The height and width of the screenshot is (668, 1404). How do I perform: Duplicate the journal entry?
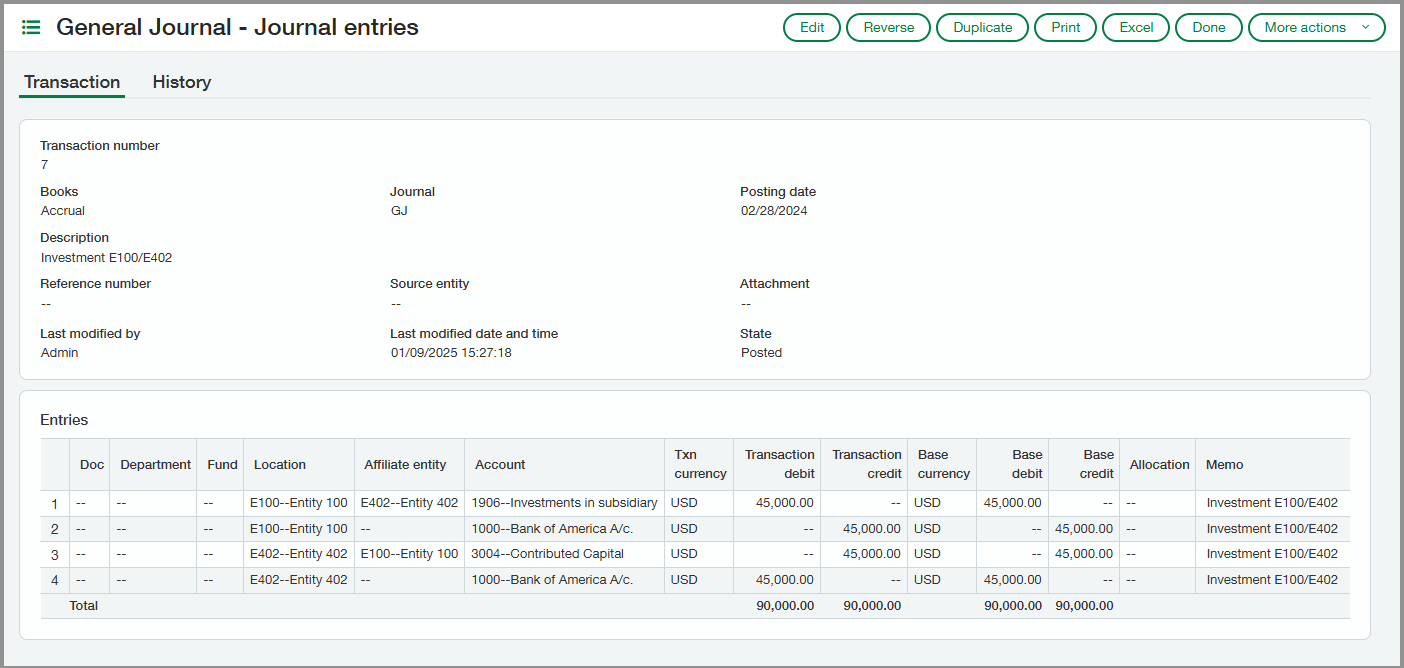click(x=982, y=28)
